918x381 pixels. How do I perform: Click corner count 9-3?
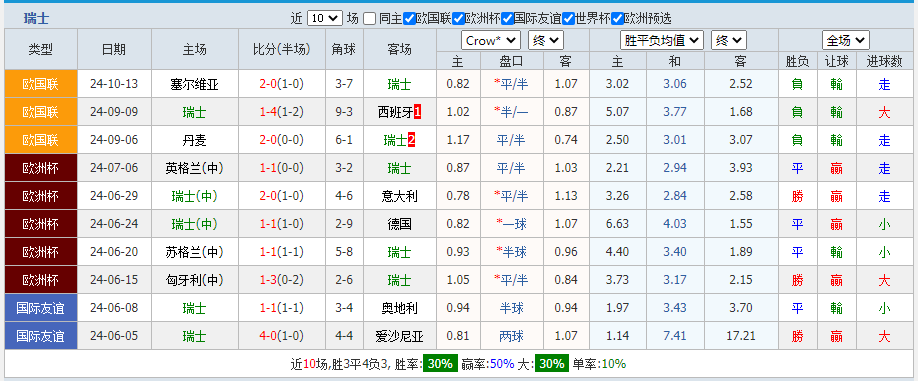click(344, 112)
